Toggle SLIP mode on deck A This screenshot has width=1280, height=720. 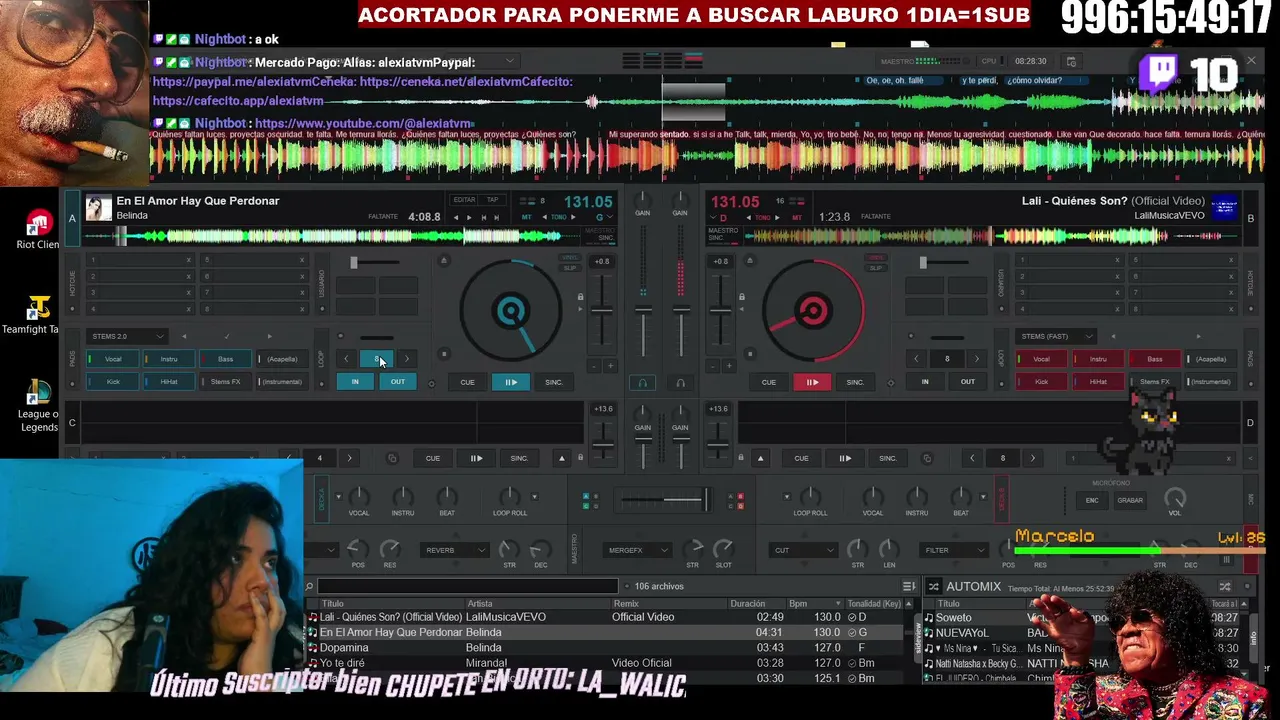[x=570, y=268]
